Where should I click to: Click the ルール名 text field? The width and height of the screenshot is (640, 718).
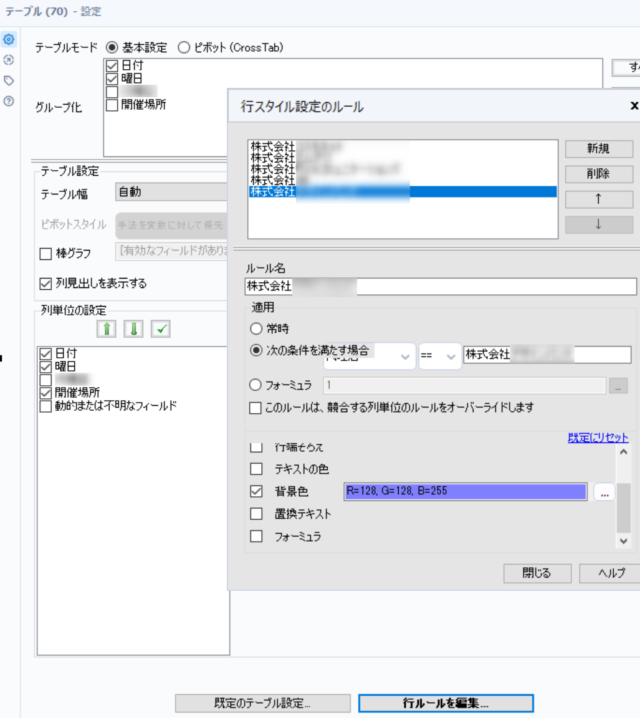(440, 286)
